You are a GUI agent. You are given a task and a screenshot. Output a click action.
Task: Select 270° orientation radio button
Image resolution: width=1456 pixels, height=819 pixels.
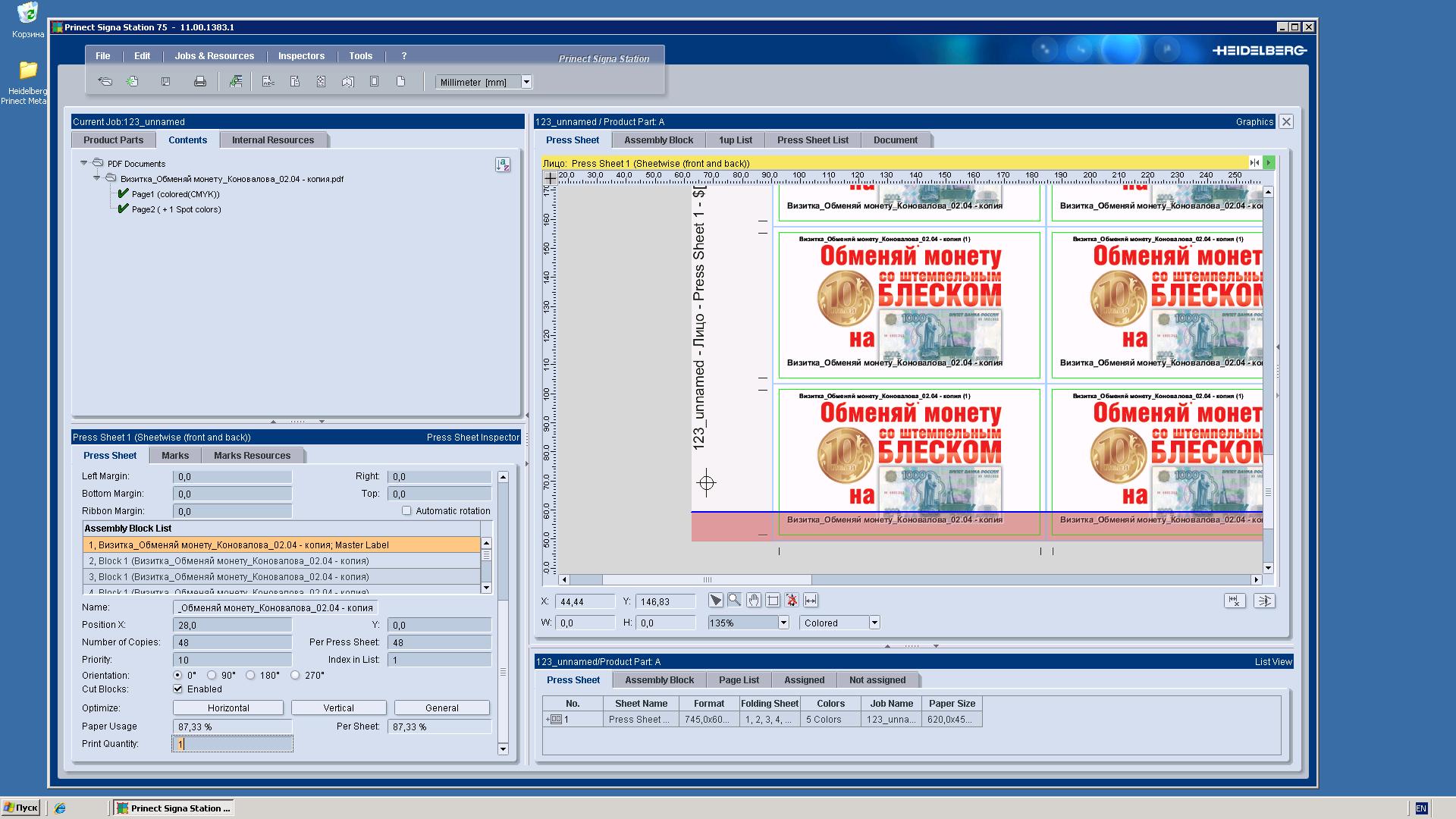(x=295, y=675)
